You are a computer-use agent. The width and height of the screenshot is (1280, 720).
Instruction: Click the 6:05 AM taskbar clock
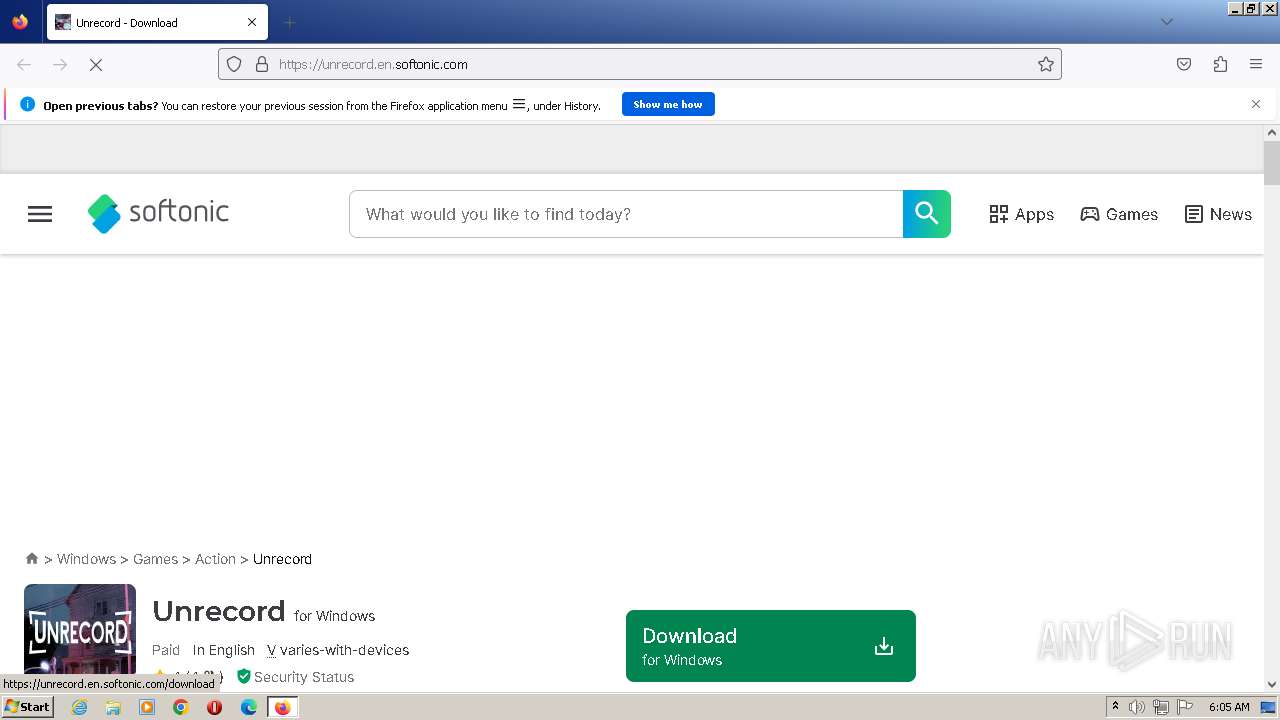[x=1229, y=707]
